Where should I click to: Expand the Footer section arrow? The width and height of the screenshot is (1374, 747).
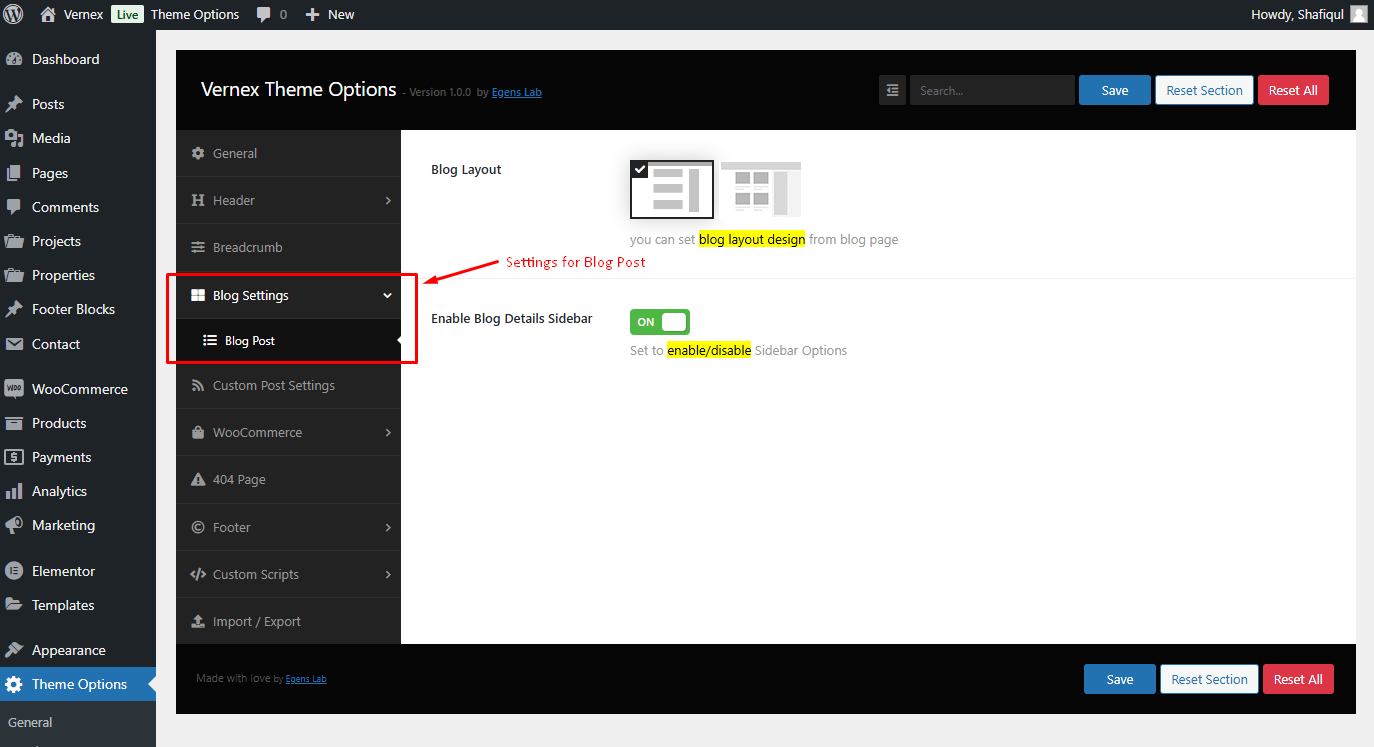(388, 528)
